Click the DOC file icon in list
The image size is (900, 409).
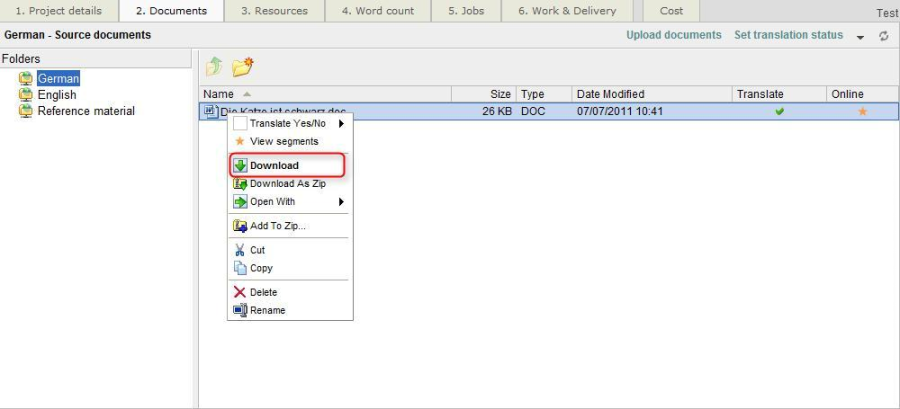pyautogui.click(x=210, y=111)
